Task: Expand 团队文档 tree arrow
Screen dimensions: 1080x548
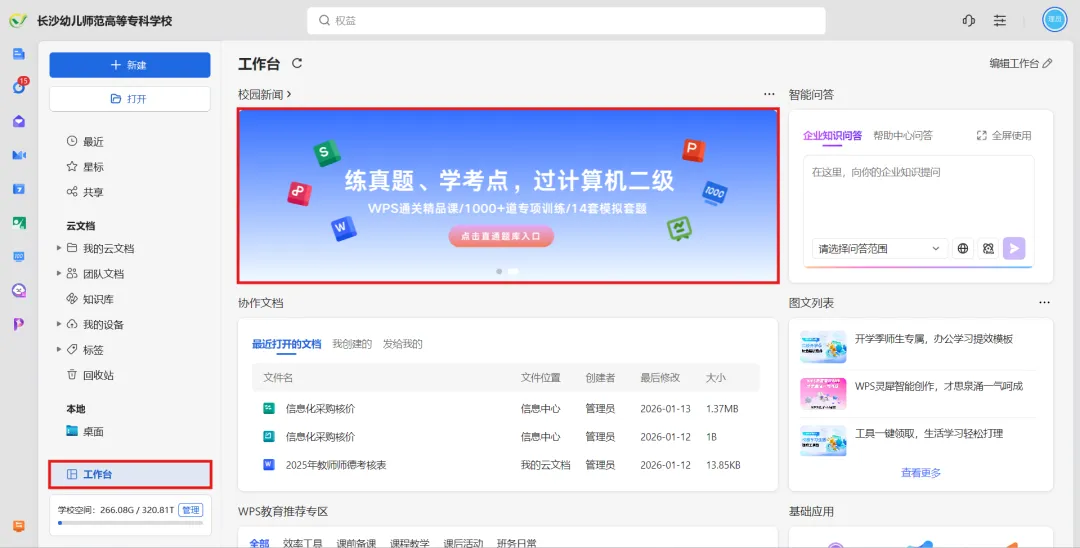Action: tap(59, 274)
